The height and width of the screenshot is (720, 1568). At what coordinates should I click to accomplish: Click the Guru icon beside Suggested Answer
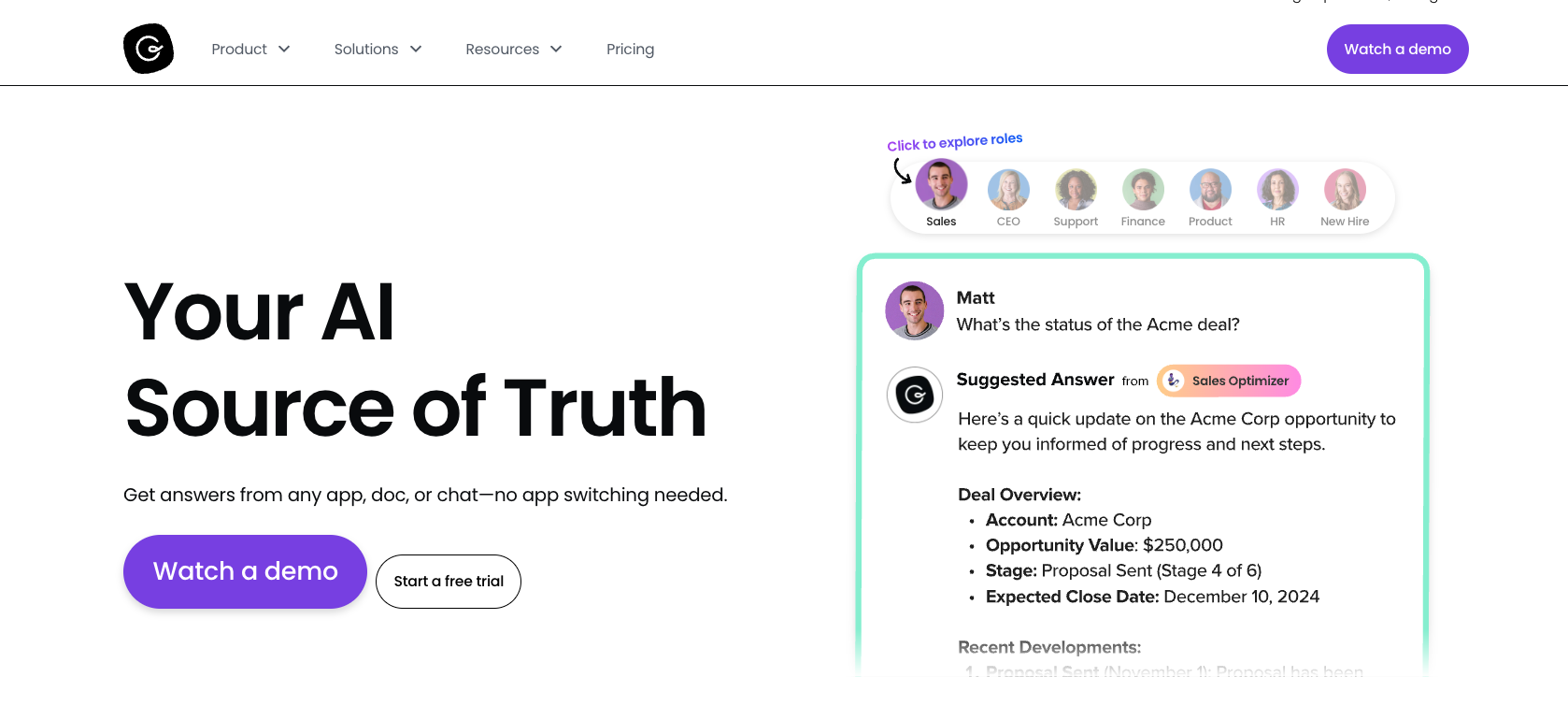(x=915, y=395)
